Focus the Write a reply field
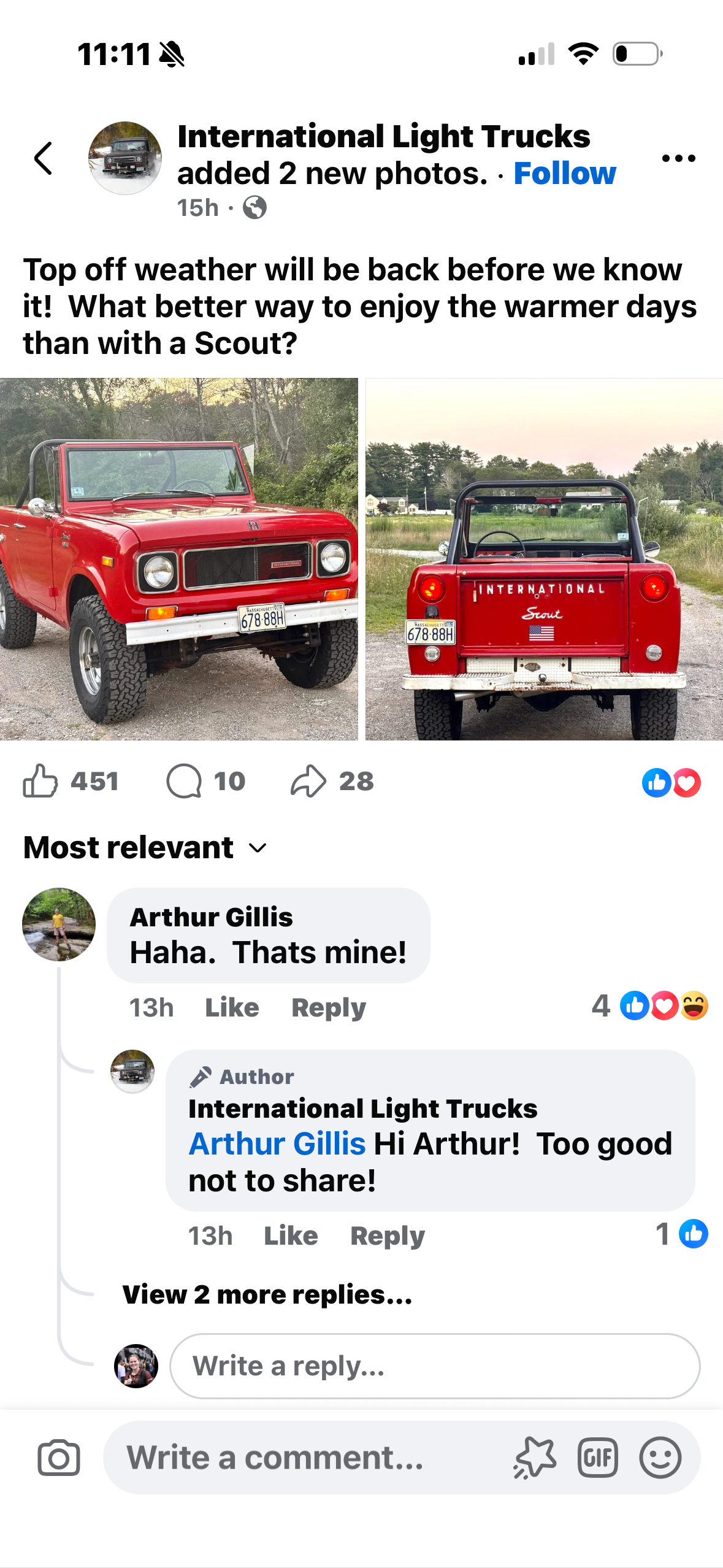This screenshot has height=1568, width=723. click(435, 1366)
